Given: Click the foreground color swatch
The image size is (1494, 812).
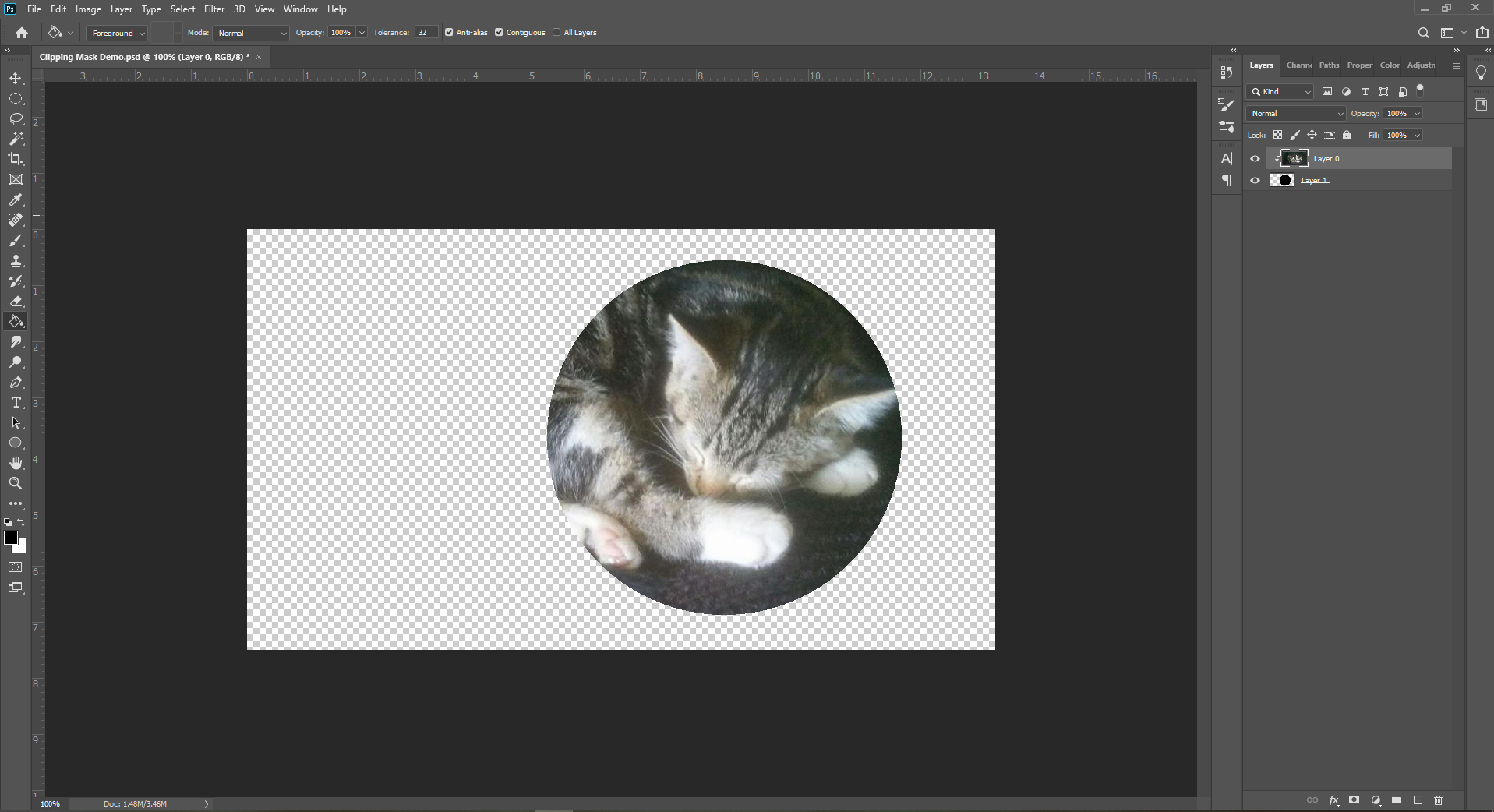Looking at the screenshot, I should pos(12,538).
